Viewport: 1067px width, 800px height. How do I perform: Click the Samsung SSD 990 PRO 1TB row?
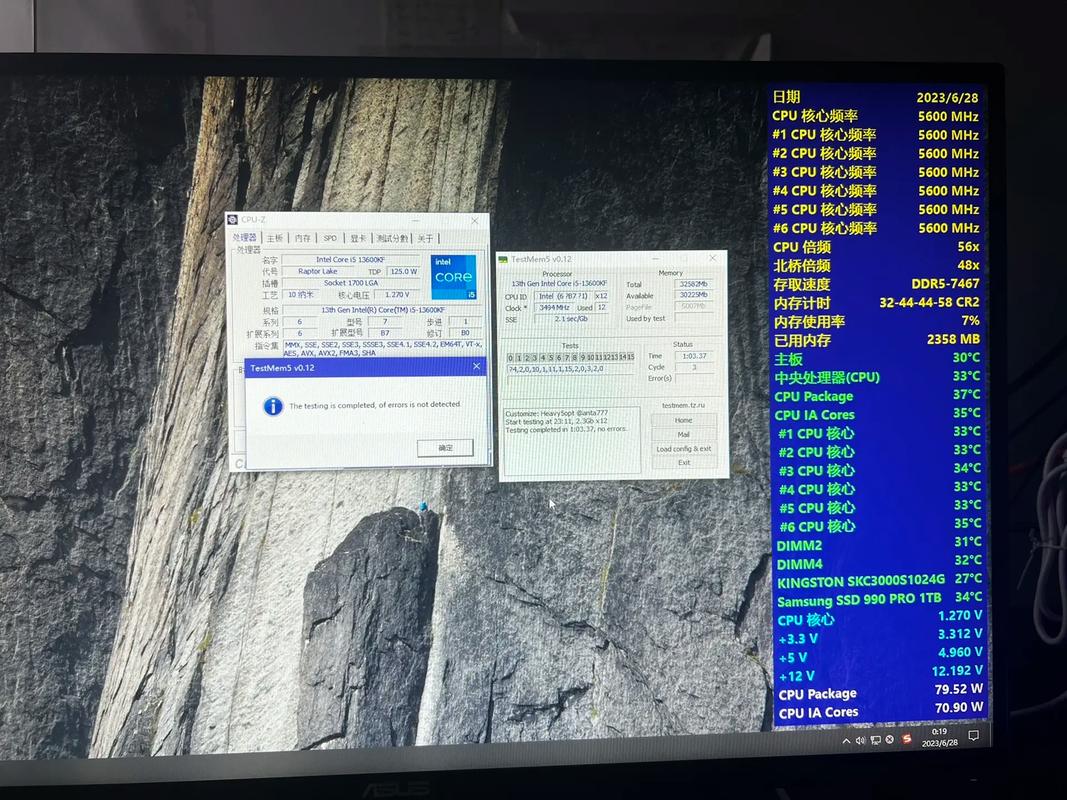[x=879, y=599]
